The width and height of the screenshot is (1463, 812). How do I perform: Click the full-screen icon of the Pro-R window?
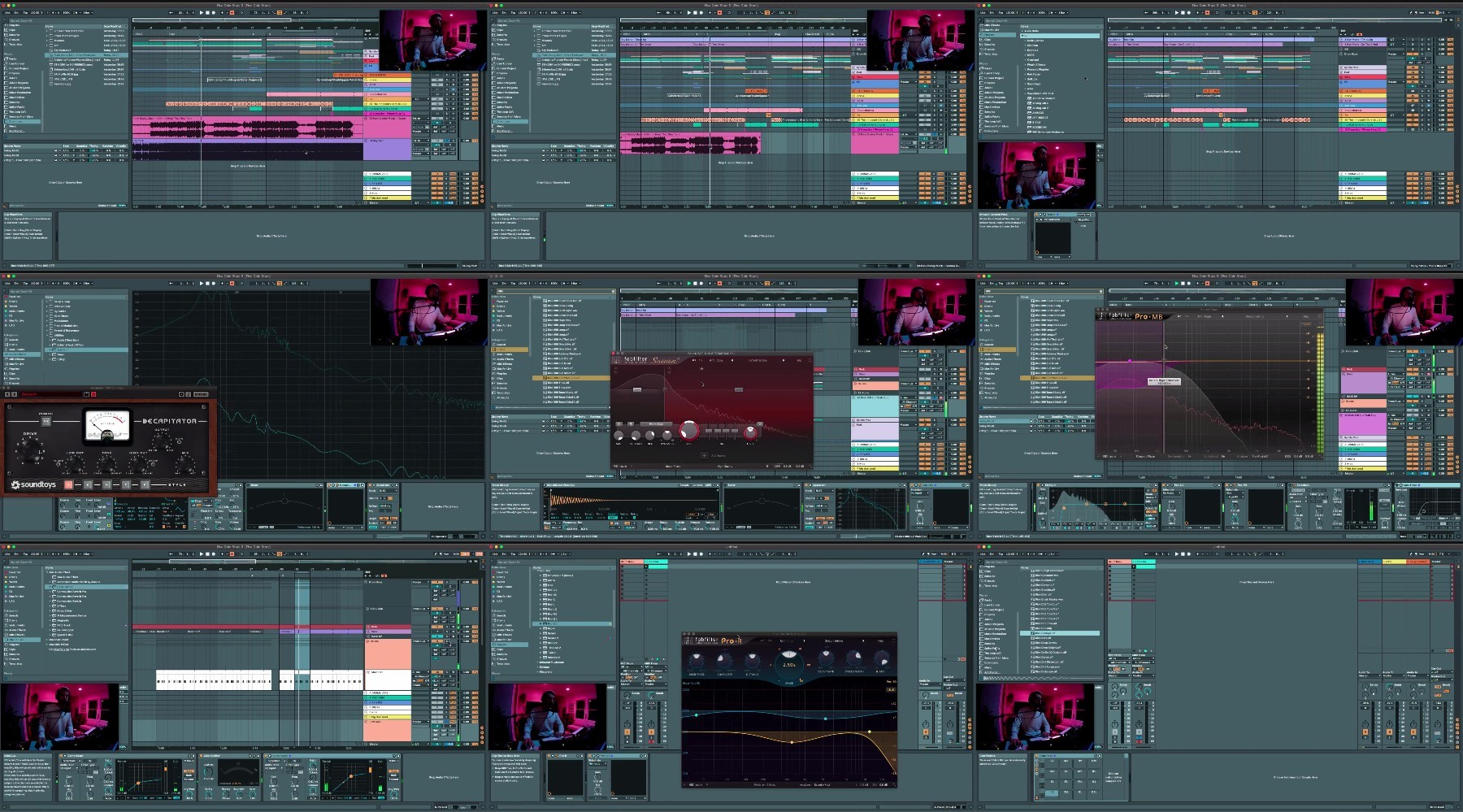pyautogui.click(x=894, y=640)
